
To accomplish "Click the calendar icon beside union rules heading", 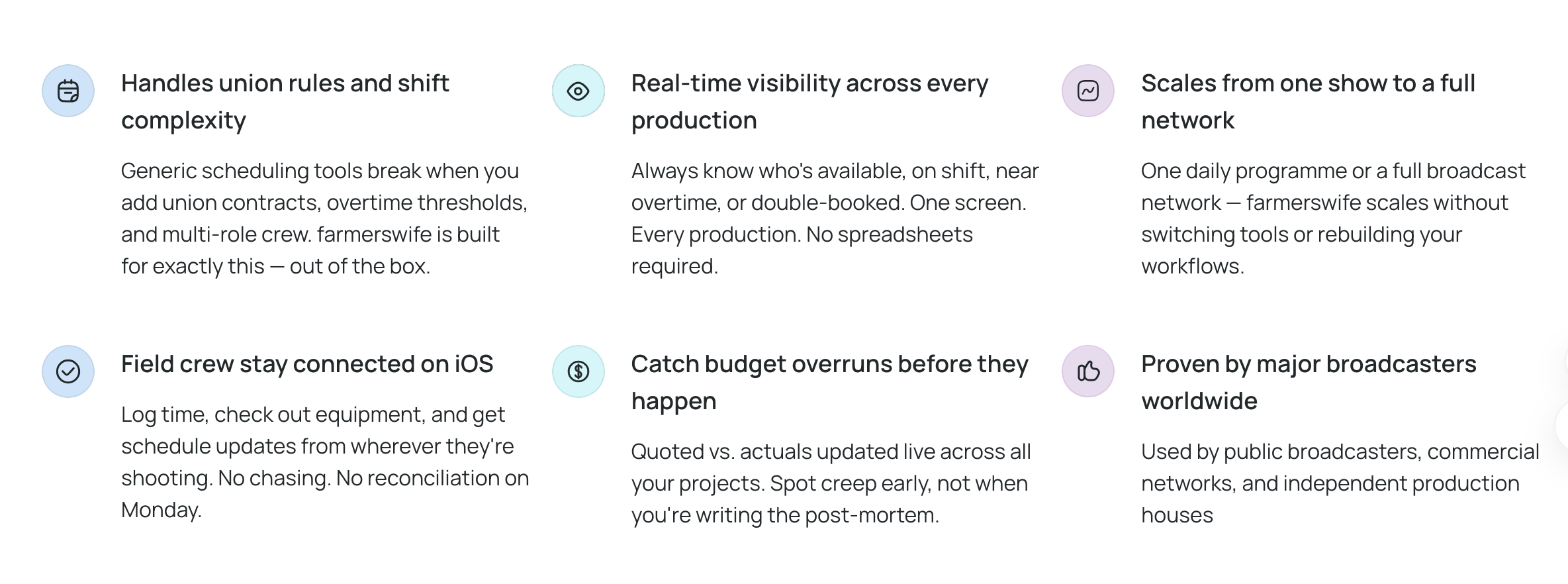I will 68,91.
